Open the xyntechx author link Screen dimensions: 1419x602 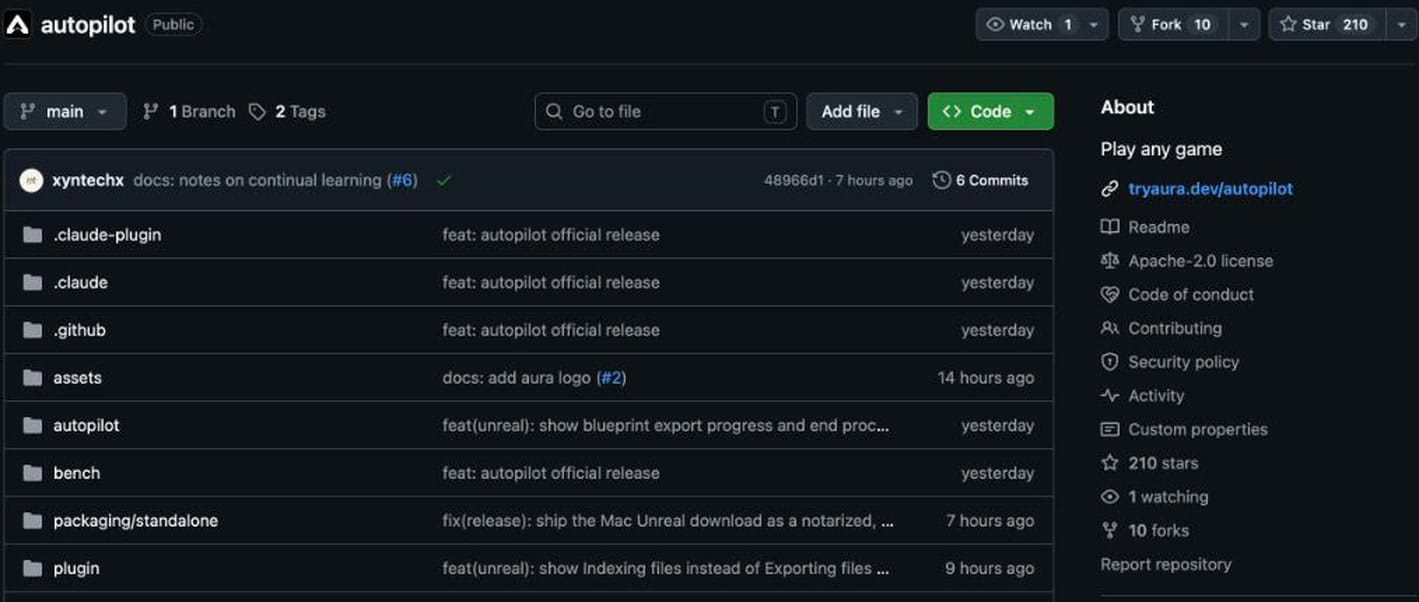88,180
